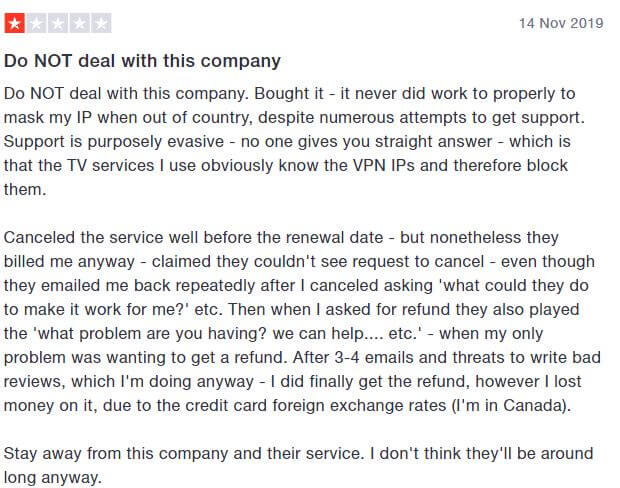Viewport: 620px width, 488px height.
Task: Click the paragraph starting 'Do NOT deal with'
Action: click(x=294, y=142)
